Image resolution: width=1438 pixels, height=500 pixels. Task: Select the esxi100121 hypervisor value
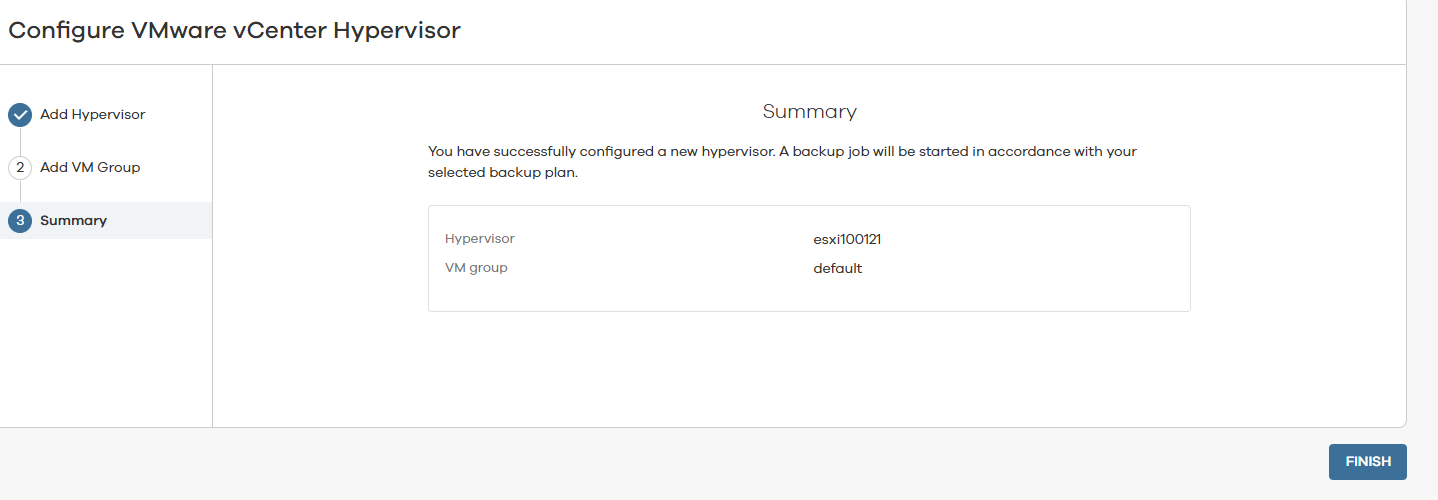tap(847, 240)
